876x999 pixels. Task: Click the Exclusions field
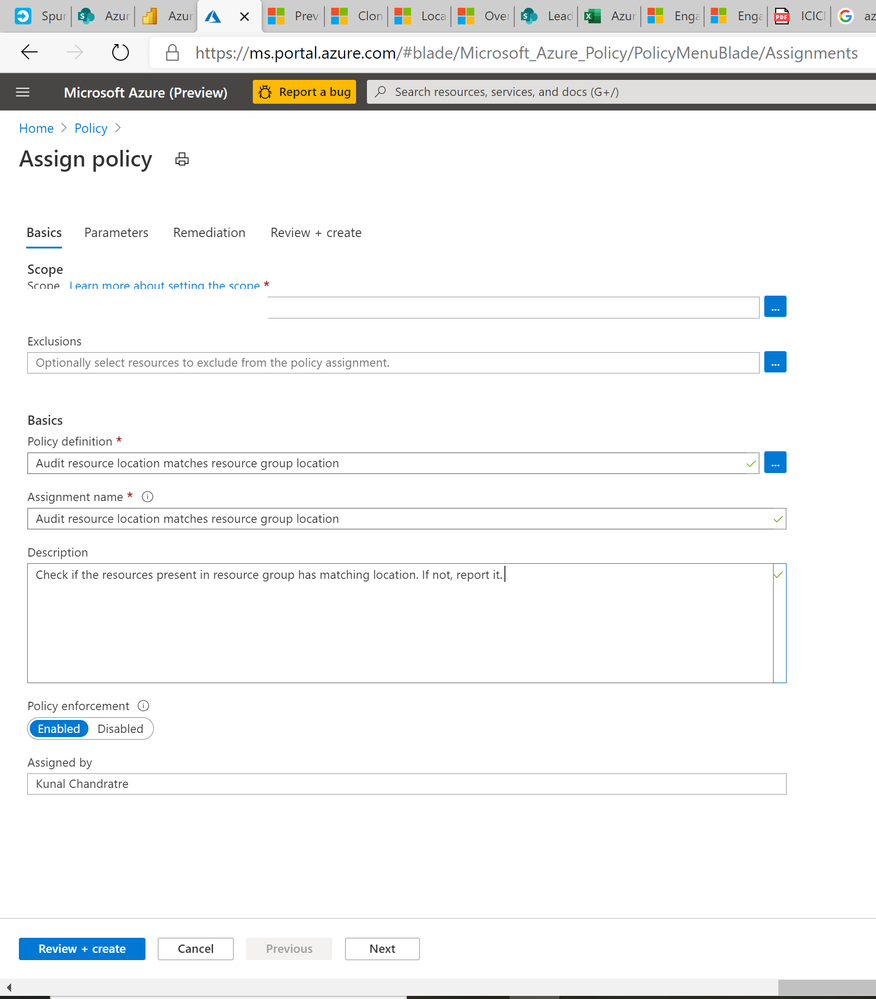393,363
